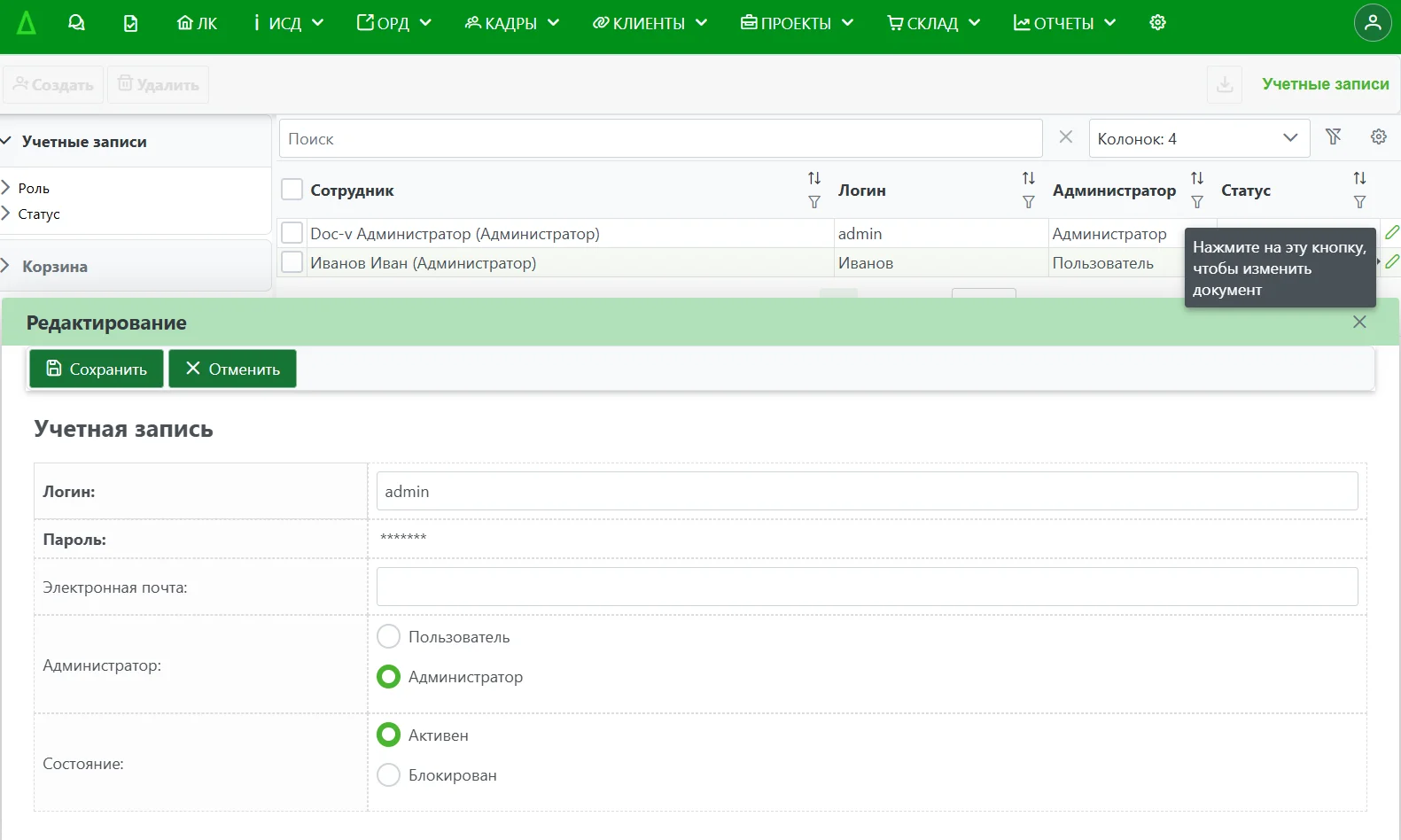Click the green triangle logo icon

pos(27,23)
